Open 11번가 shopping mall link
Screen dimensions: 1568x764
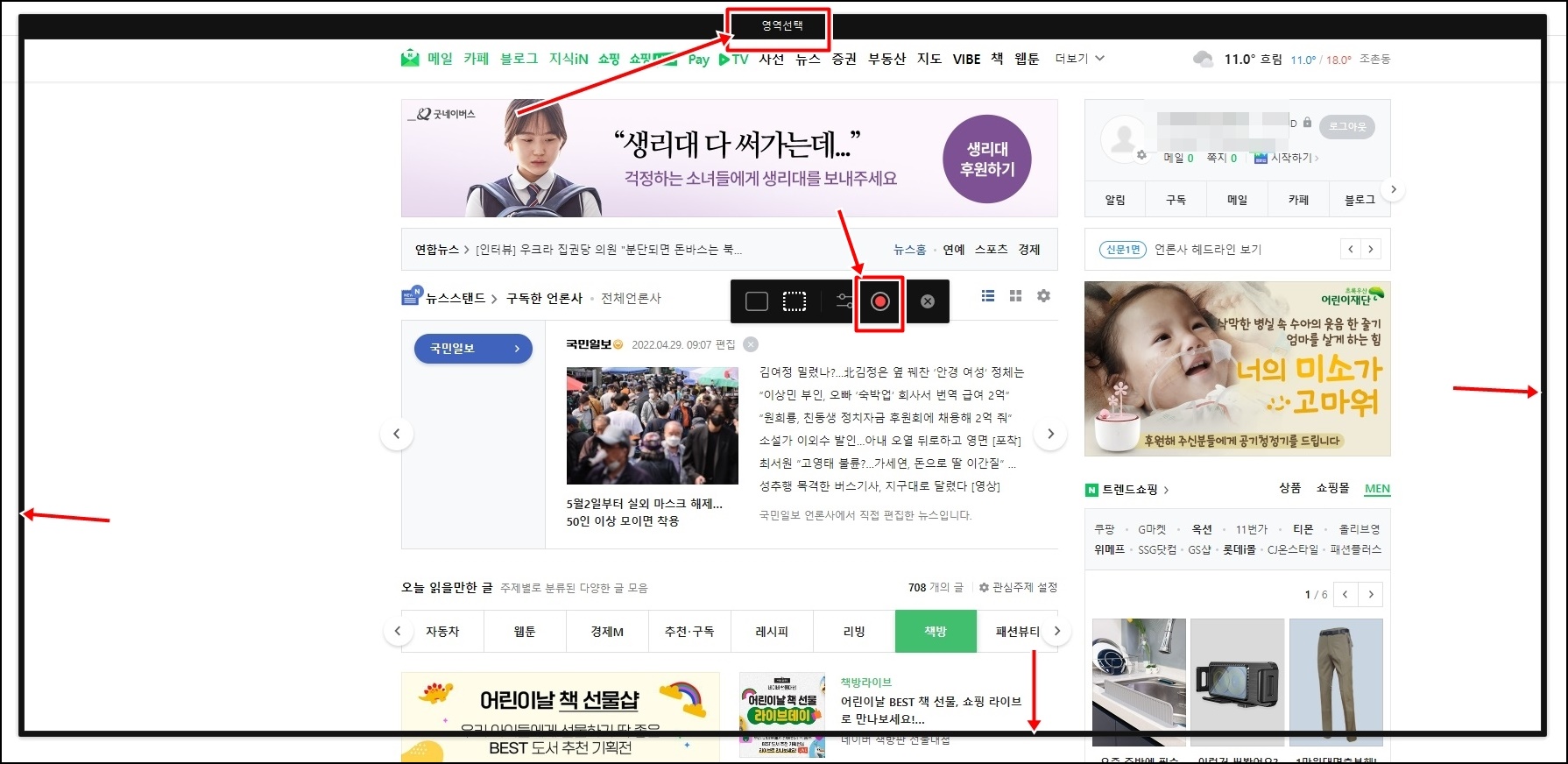tap(1252, 529)
